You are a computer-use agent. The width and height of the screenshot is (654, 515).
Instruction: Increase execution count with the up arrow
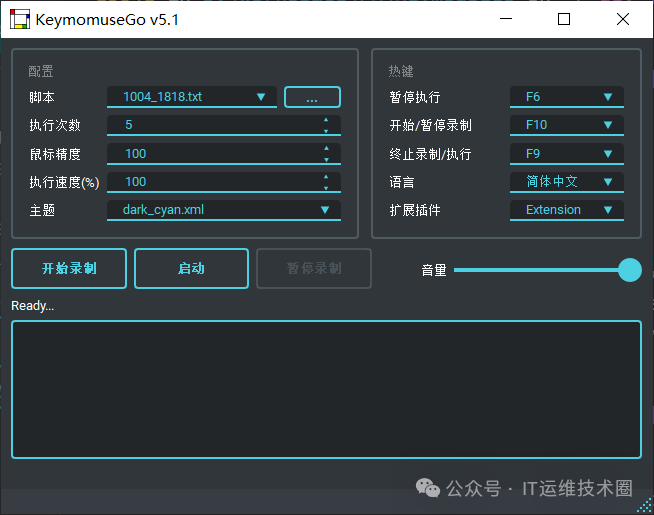[326, 120]
